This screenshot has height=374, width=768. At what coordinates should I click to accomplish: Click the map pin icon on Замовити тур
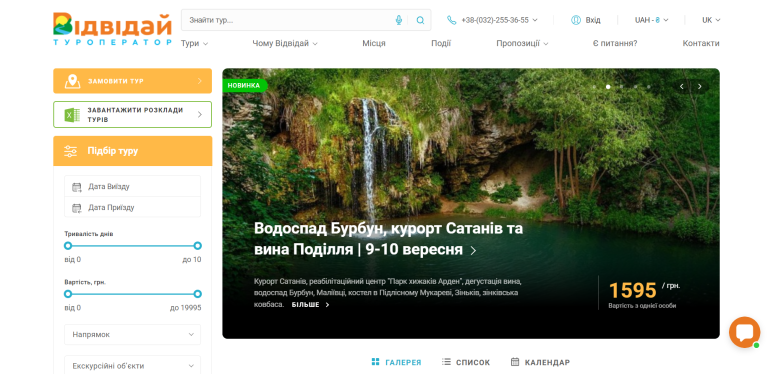click(72, 81)
